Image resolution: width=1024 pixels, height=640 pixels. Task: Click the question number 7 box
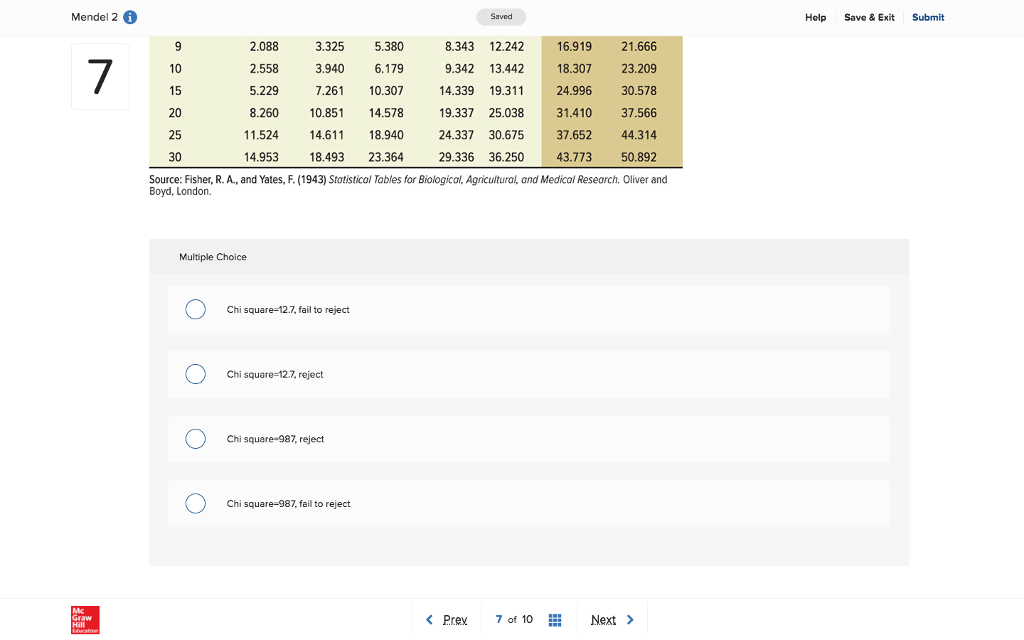point(100,76)
